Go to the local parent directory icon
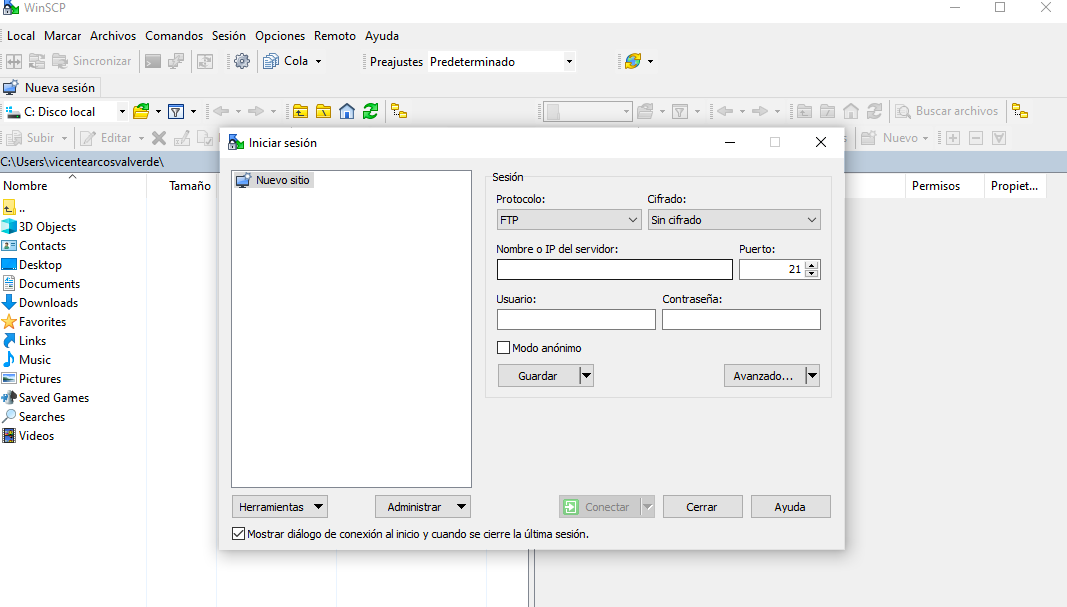The image size is (1067, 607). (300, 111)
